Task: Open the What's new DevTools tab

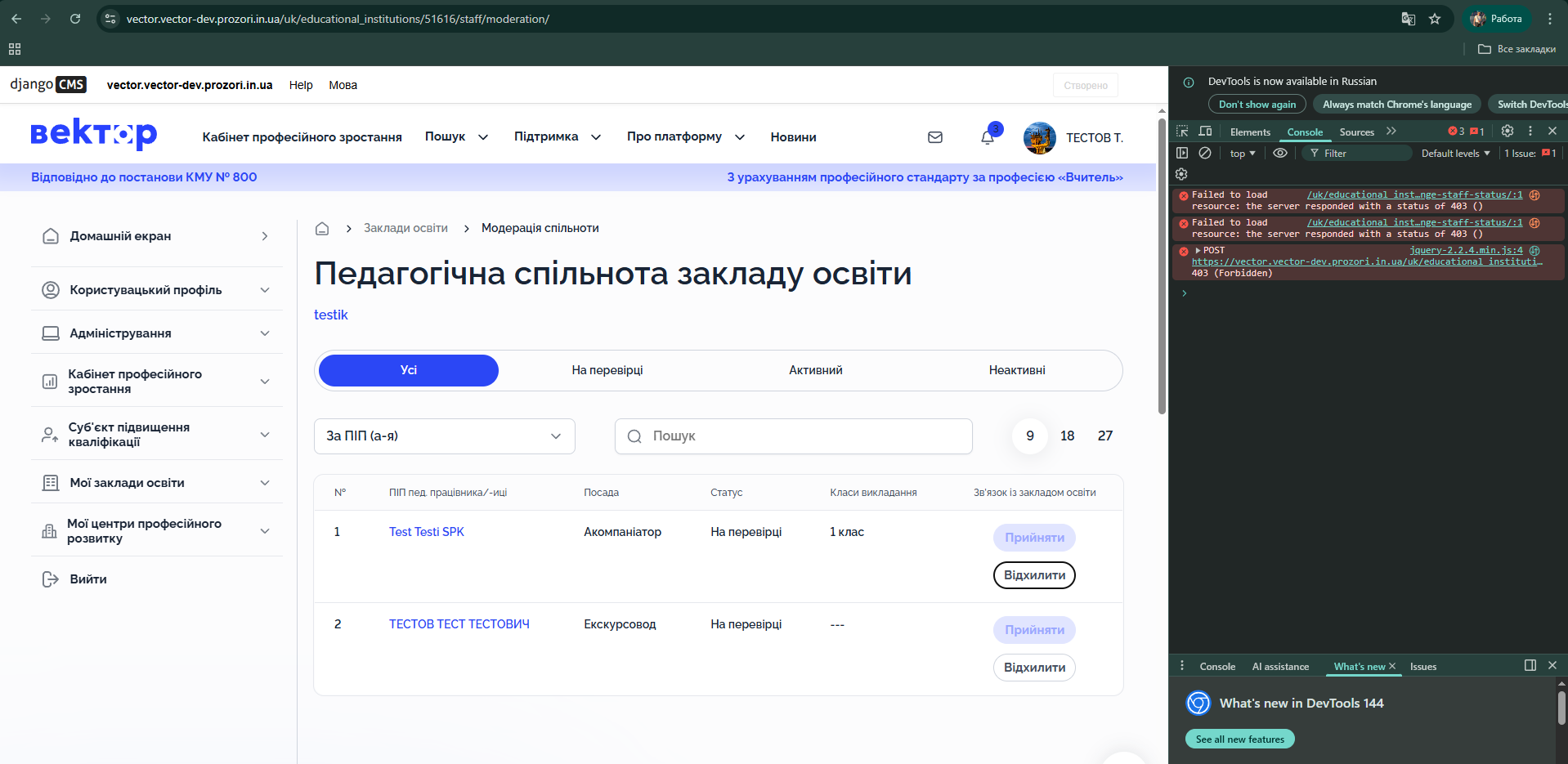Action: [x=1359, y=666]
